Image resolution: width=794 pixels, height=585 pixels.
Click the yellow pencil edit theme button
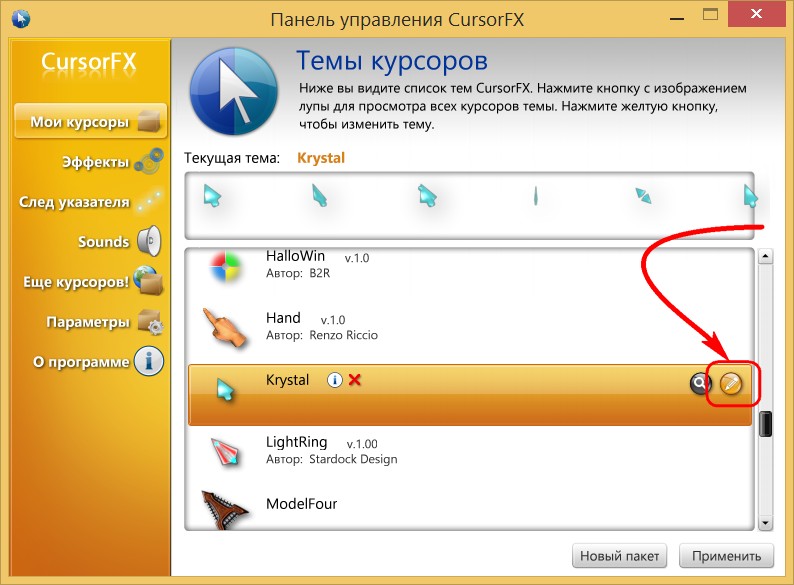730,383
